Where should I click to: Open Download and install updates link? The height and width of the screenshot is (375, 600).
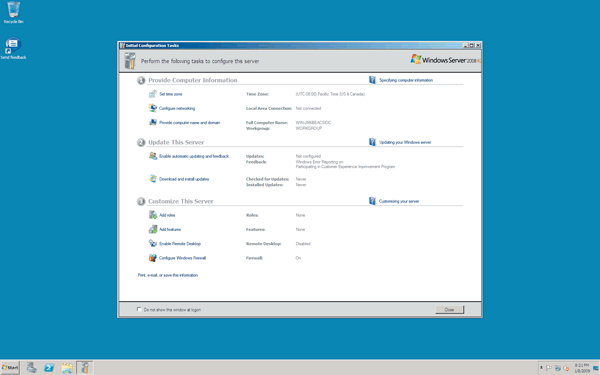coord(184,179)
